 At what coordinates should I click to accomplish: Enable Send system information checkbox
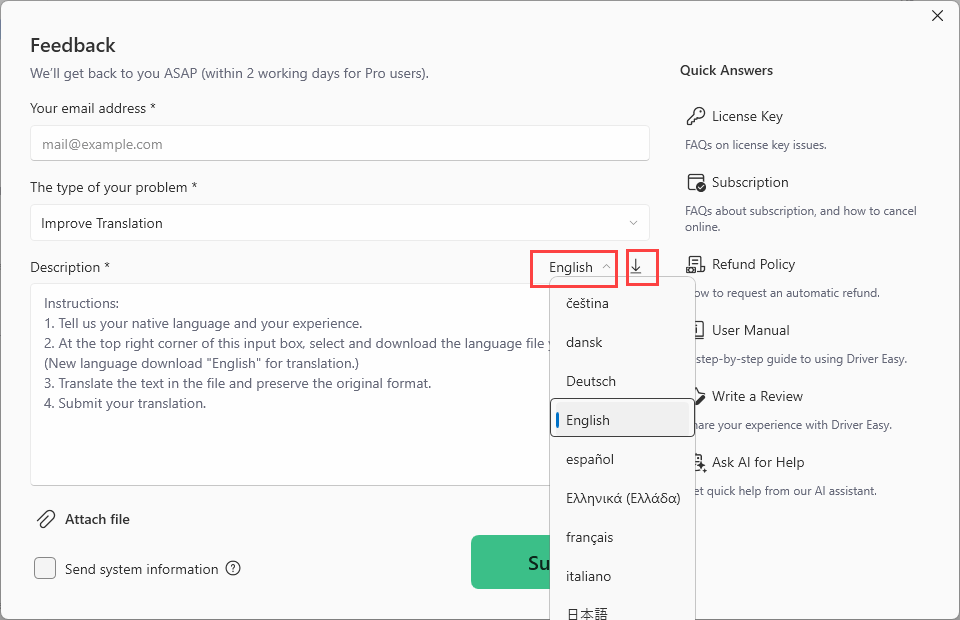pyautogui.click(x=45, y=569)
